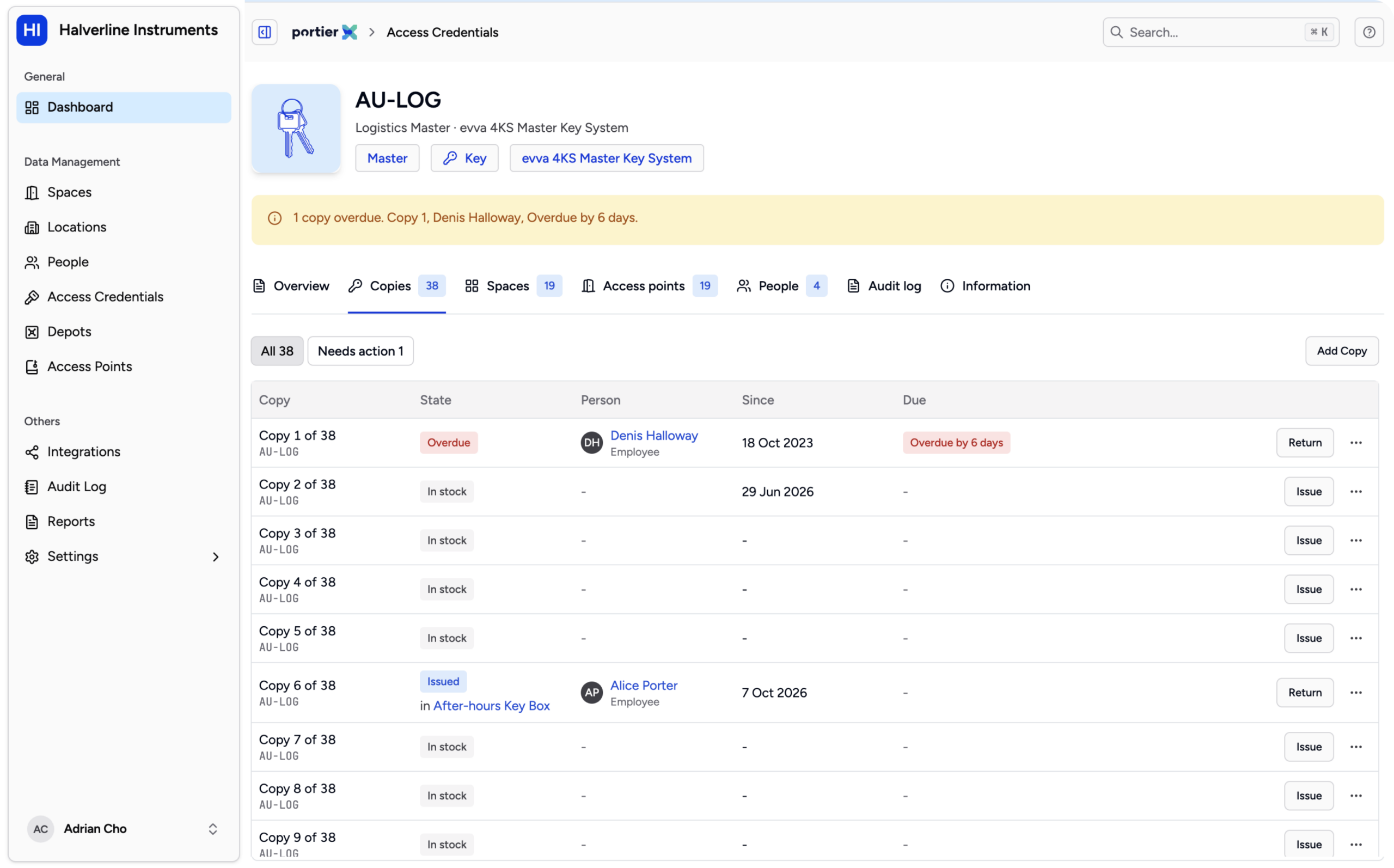Open more options for Copy 3 of 38

1355,541
